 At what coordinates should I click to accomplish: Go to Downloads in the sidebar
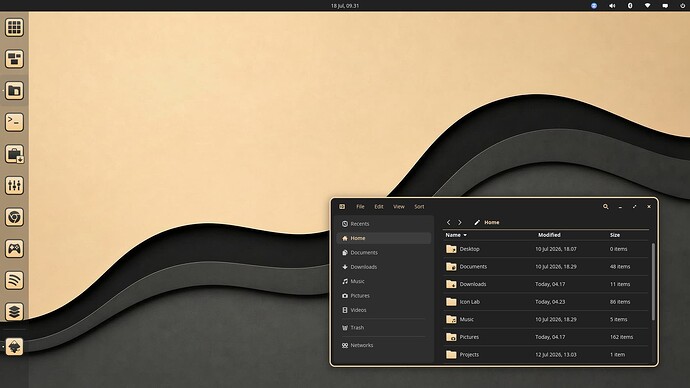pyautogui.click(x=384, y=267)
